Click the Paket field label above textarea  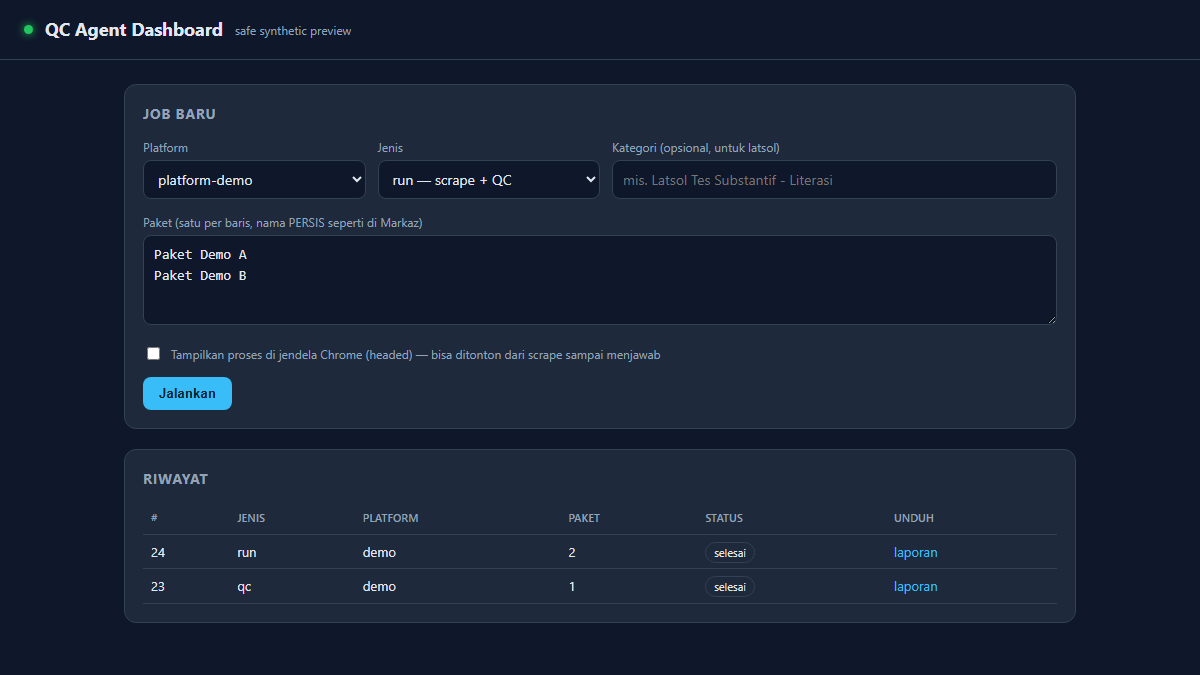[282, 223]
